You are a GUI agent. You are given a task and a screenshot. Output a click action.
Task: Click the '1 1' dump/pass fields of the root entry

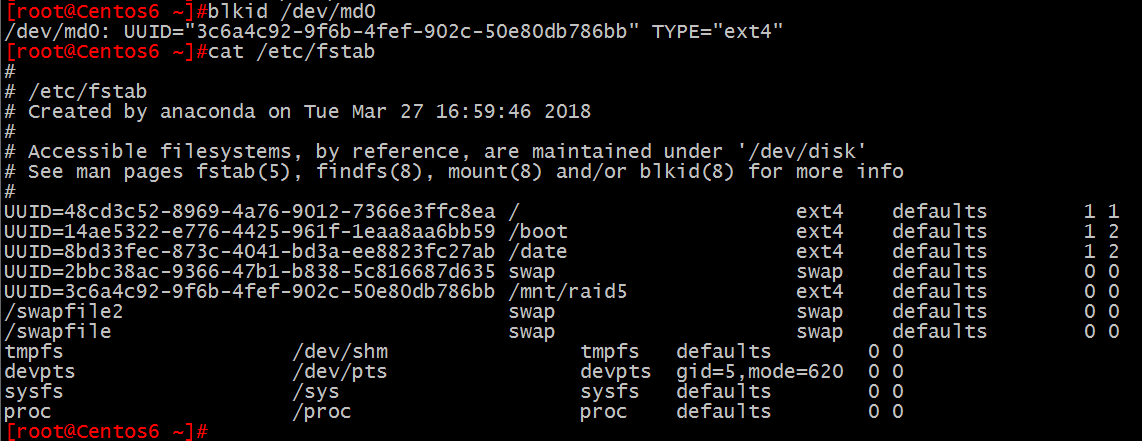point(1100,212)
